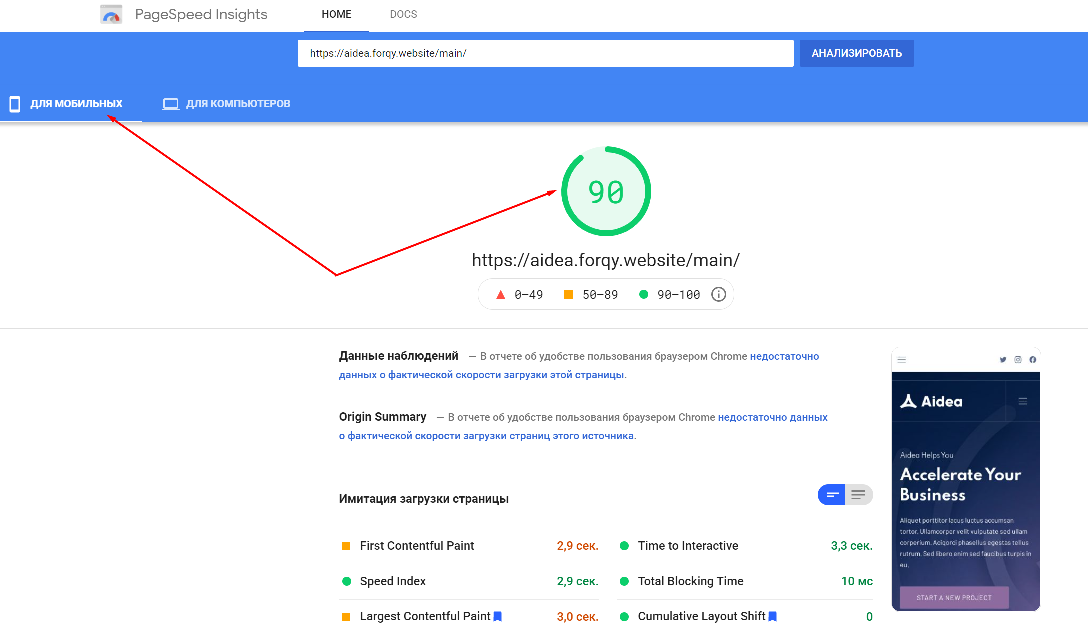
Task: Click the Facebook icon in the page preview
Action: point(1032,359)
